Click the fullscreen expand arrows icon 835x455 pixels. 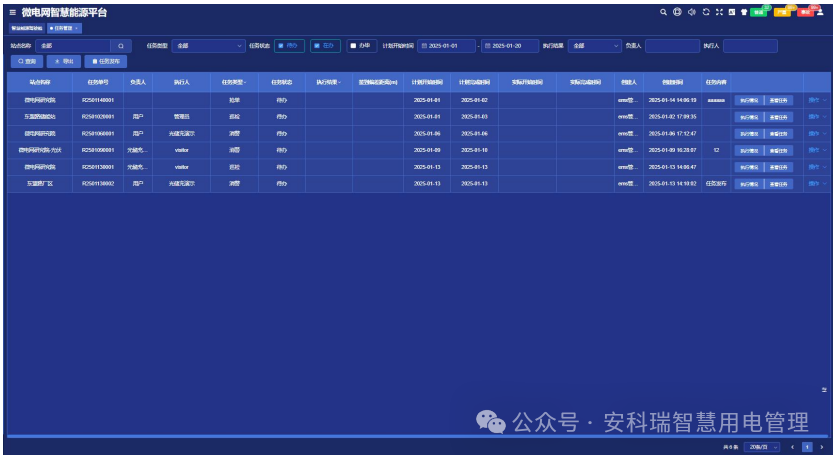719,12
